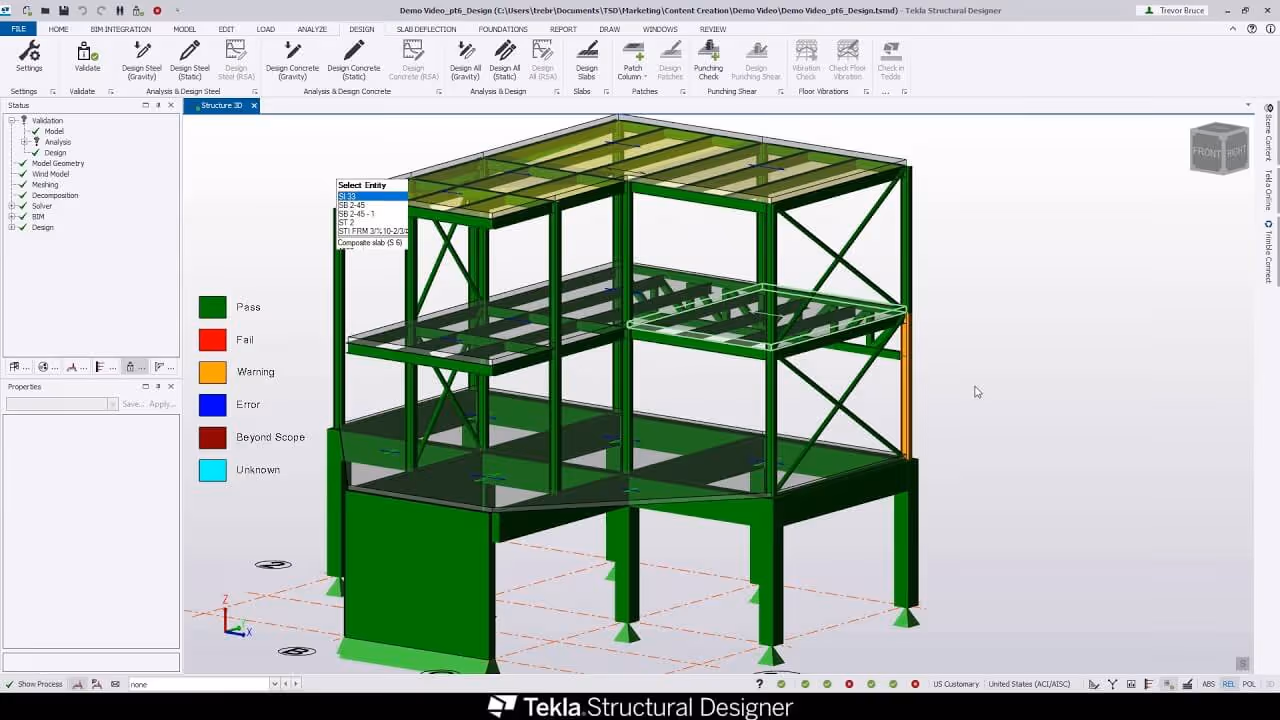Image resolution: width=1280 pixels, height=720 pixels.
Task: Click the red Fail legend swatch
Action: [x=212, y=340]
